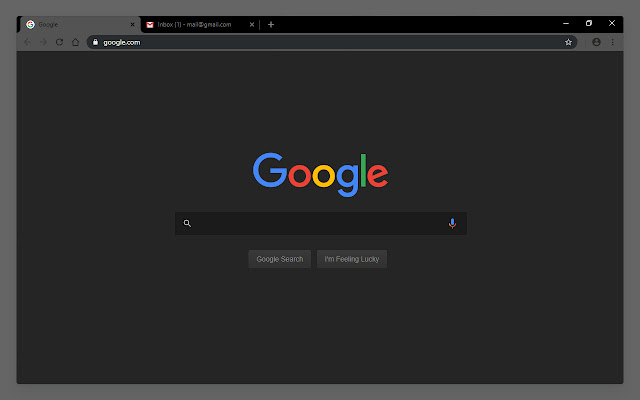Close the Gmail Inbox tab

tap(252, 24)
